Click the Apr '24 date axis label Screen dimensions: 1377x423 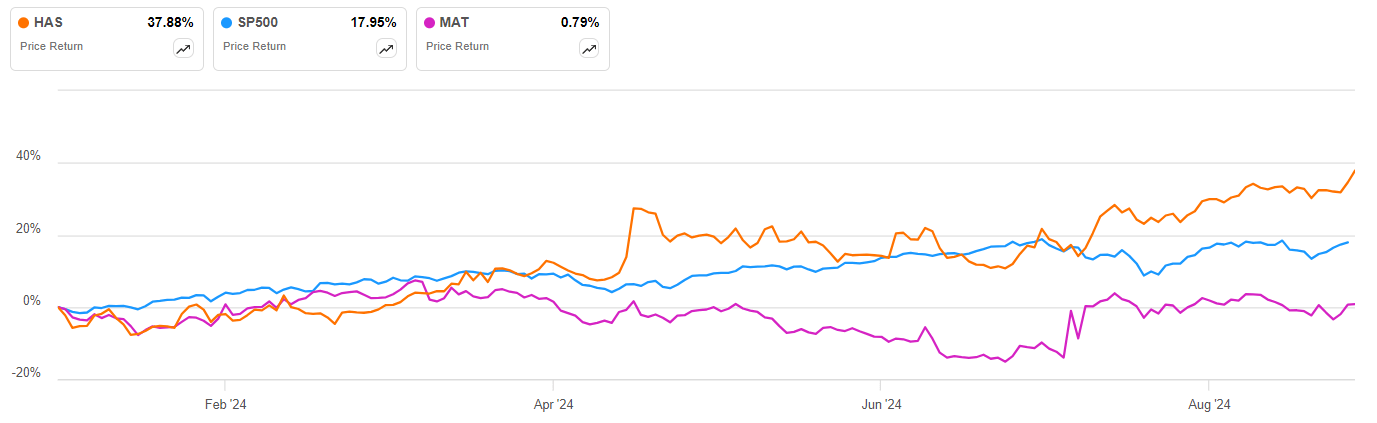click(553, 405)
